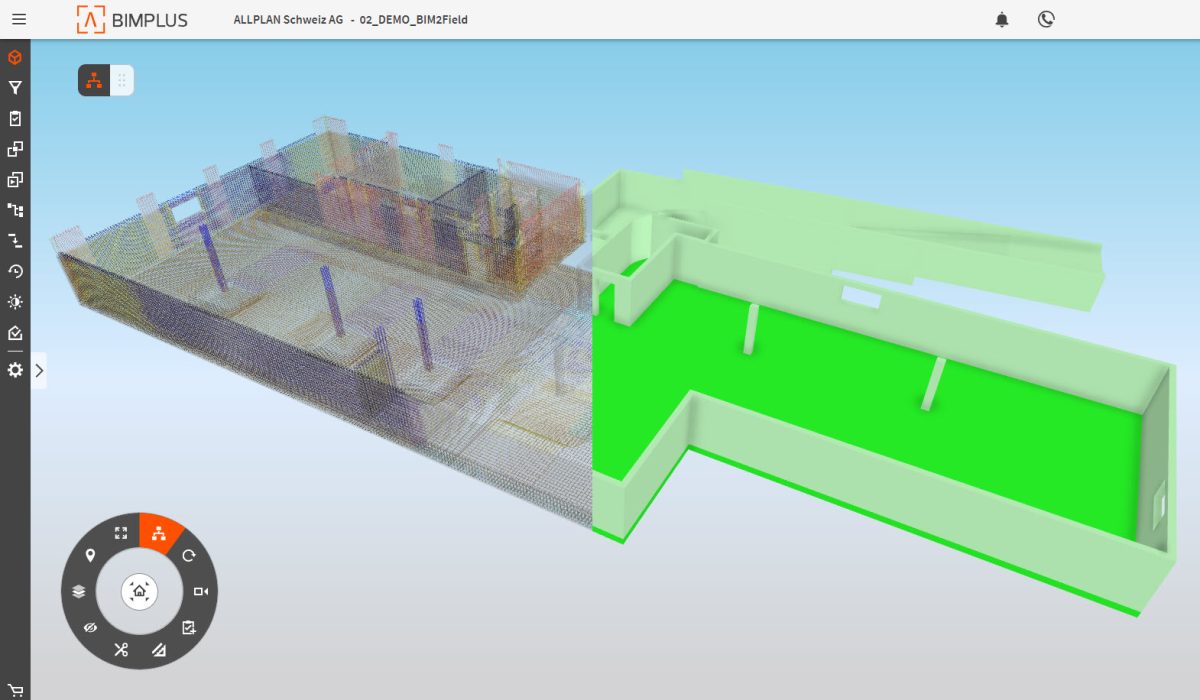Click the home button to reset the view
This screenshot has height=700, width=1200.
coord(140,591)
